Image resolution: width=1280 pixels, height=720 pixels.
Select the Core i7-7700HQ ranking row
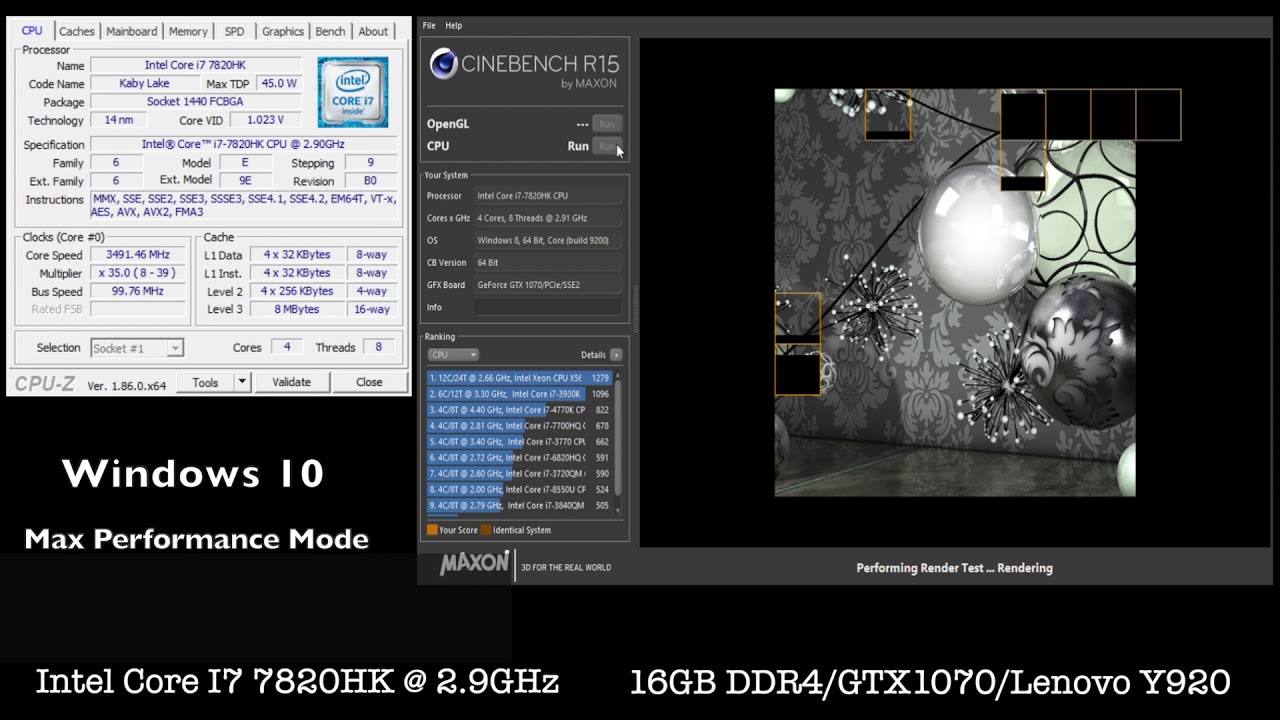519,426
